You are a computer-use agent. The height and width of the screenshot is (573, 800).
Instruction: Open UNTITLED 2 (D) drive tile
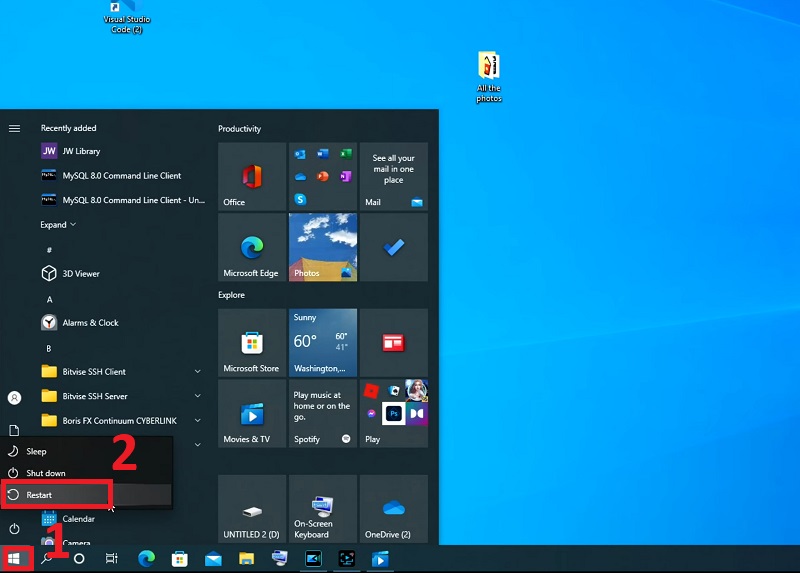click(x=252, y=509)
